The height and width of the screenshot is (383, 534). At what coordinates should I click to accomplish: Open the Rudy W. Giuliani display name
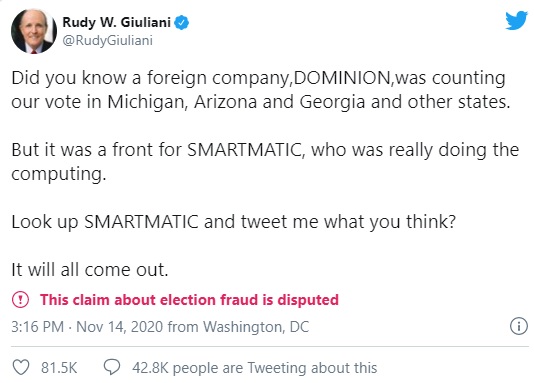coord(116,22)
